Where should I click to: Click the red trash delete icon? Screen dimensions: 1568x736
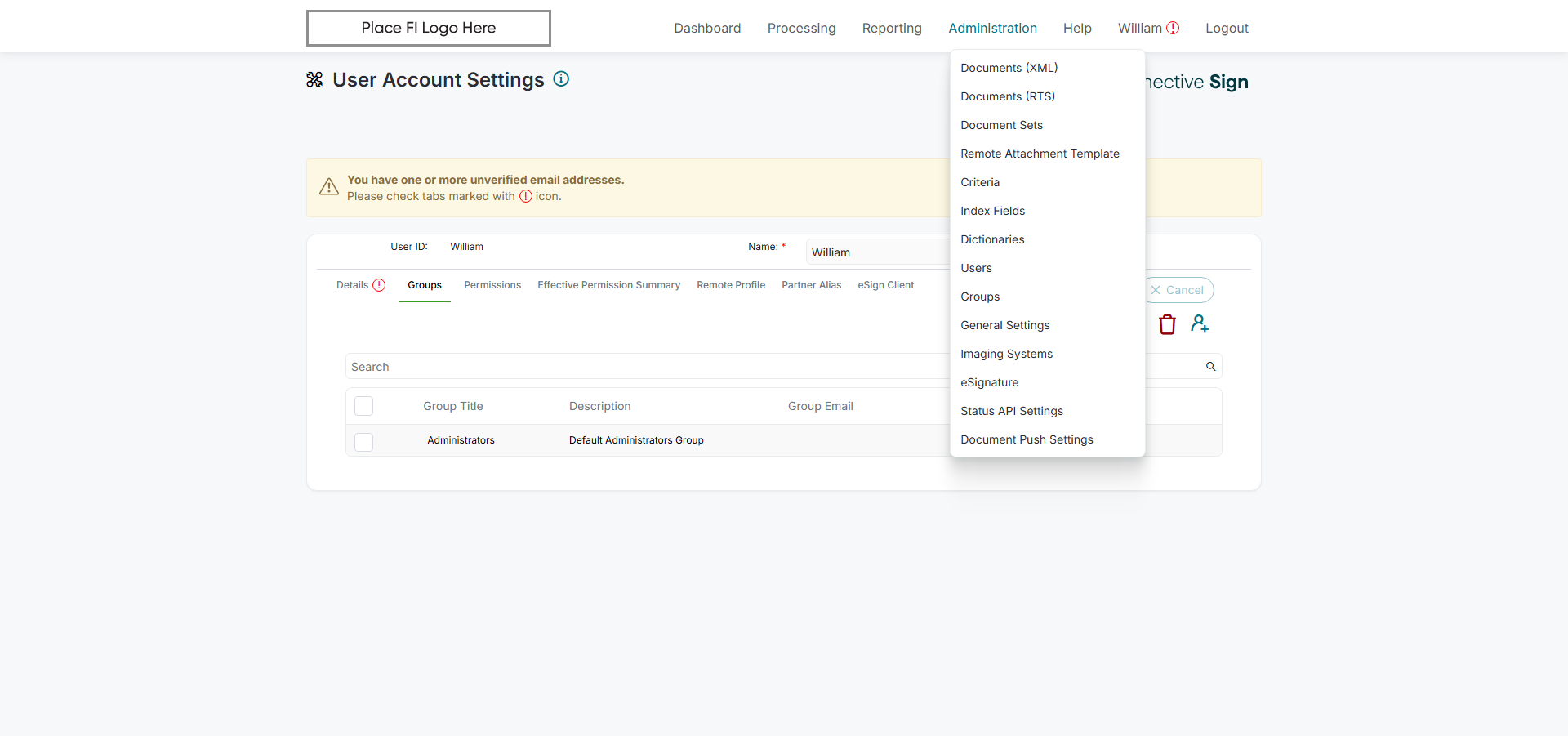coord(1167,324)
